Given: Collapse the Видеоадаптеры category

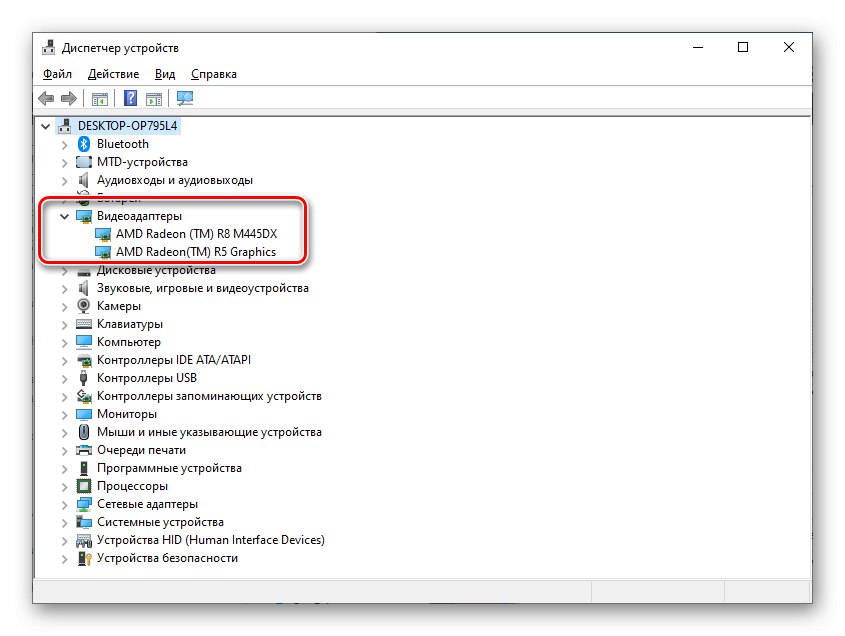Looking at the screenshot, I should [65, 217].
